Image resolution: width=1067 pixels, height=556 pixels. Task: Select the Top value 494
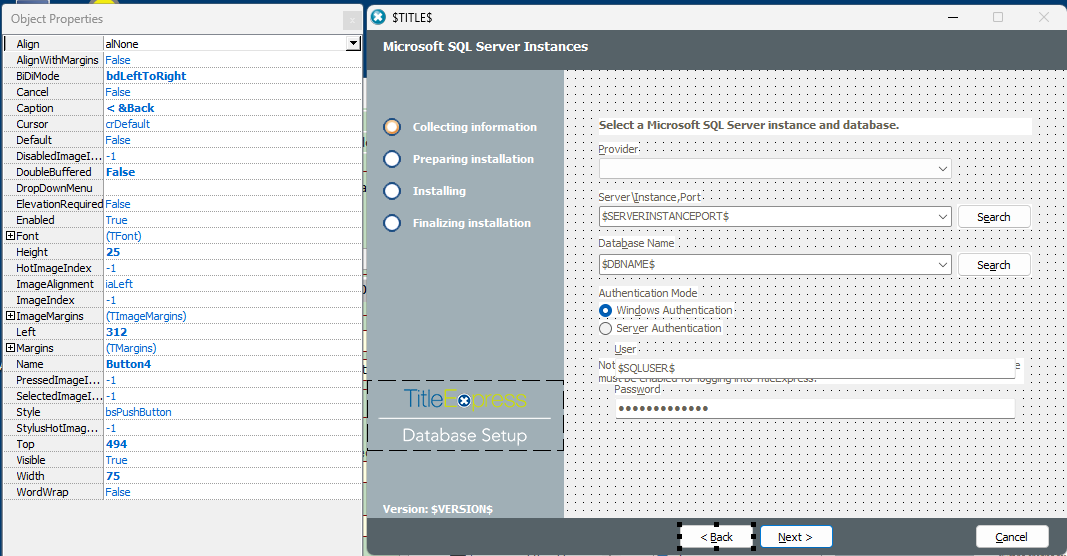116,444
